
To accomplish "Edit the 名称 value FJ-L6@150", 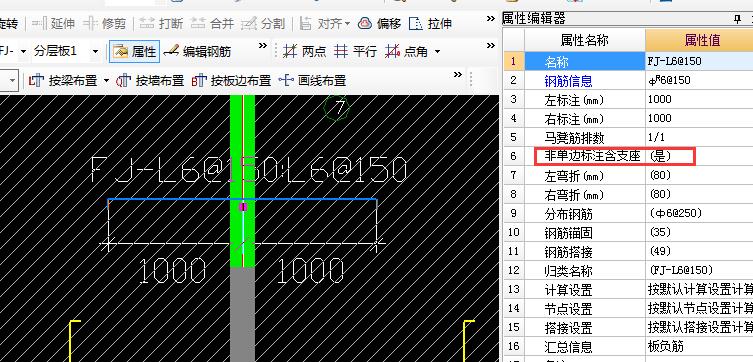I will pos(699,61).
